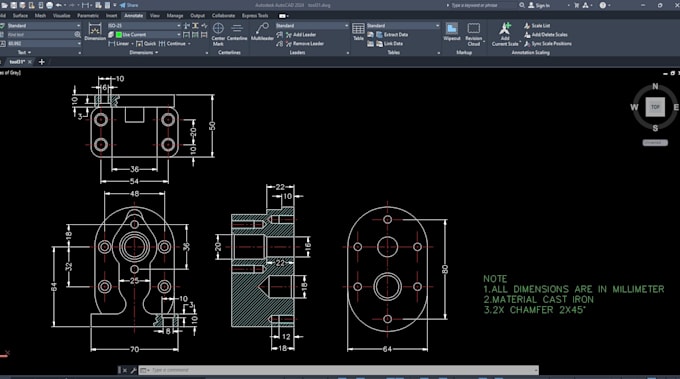Click the command line wrench icon
Image resolution: width=680 pixels, height=379 pixels.
click(x=133, y=370)
